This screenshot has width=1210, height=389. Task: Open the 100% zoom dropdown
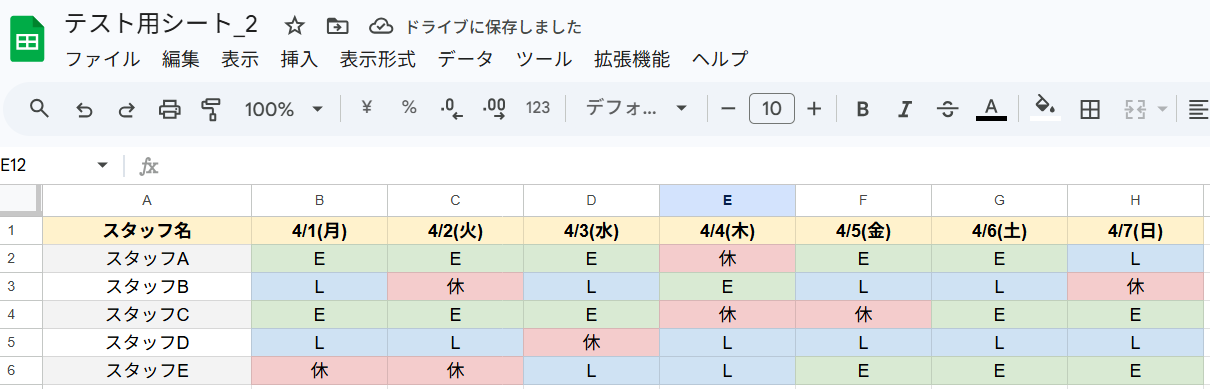pyautogui.click(x=284, y=109)
